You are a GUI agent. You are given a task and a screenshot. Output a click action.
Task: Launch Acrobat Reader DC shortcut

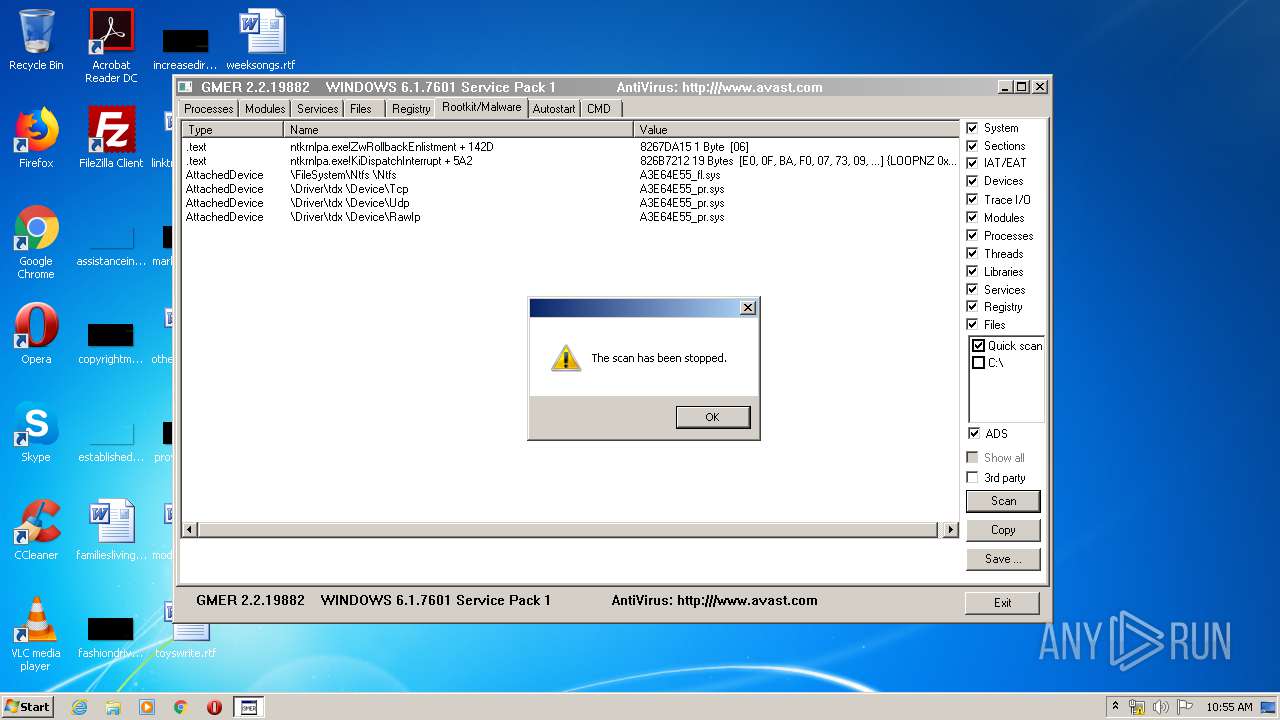click(x=111, y=46)
